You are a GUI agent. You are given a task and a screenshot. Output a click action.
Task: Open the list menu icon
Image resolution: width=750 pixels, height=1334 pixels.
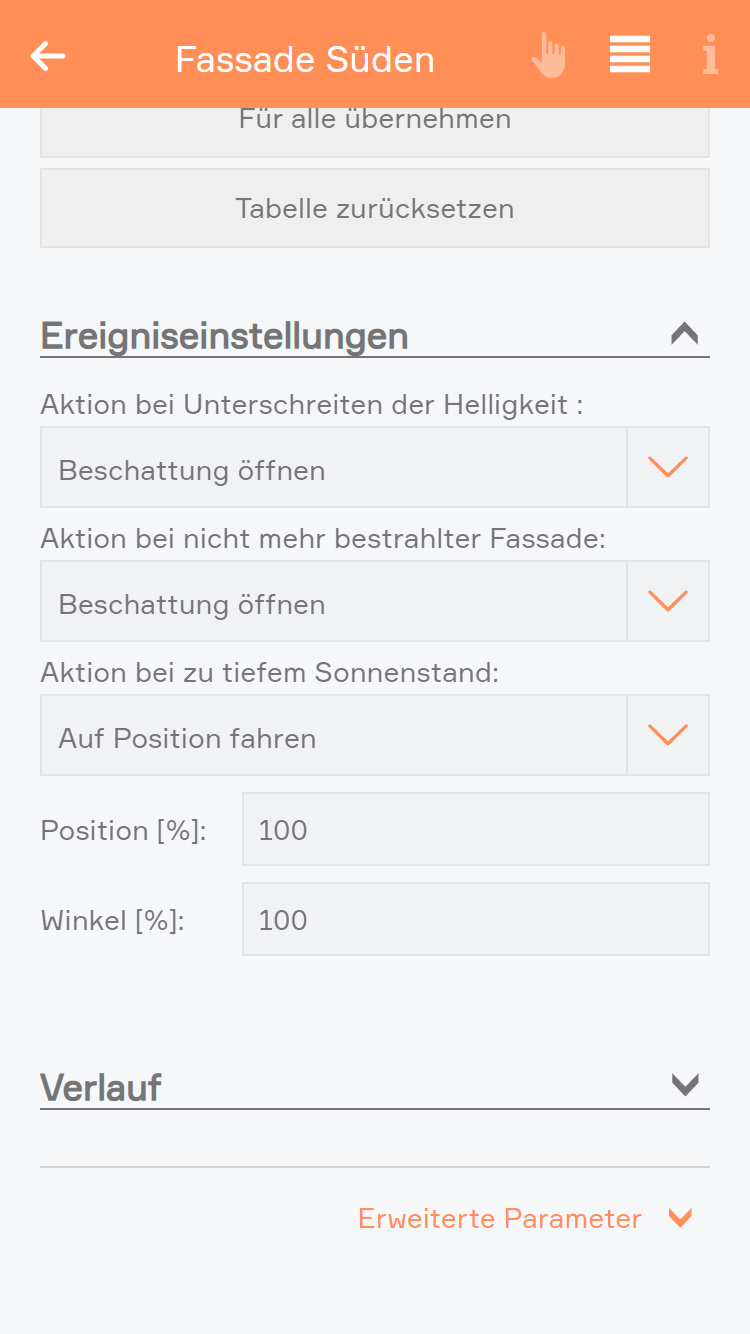pos(630,55)
